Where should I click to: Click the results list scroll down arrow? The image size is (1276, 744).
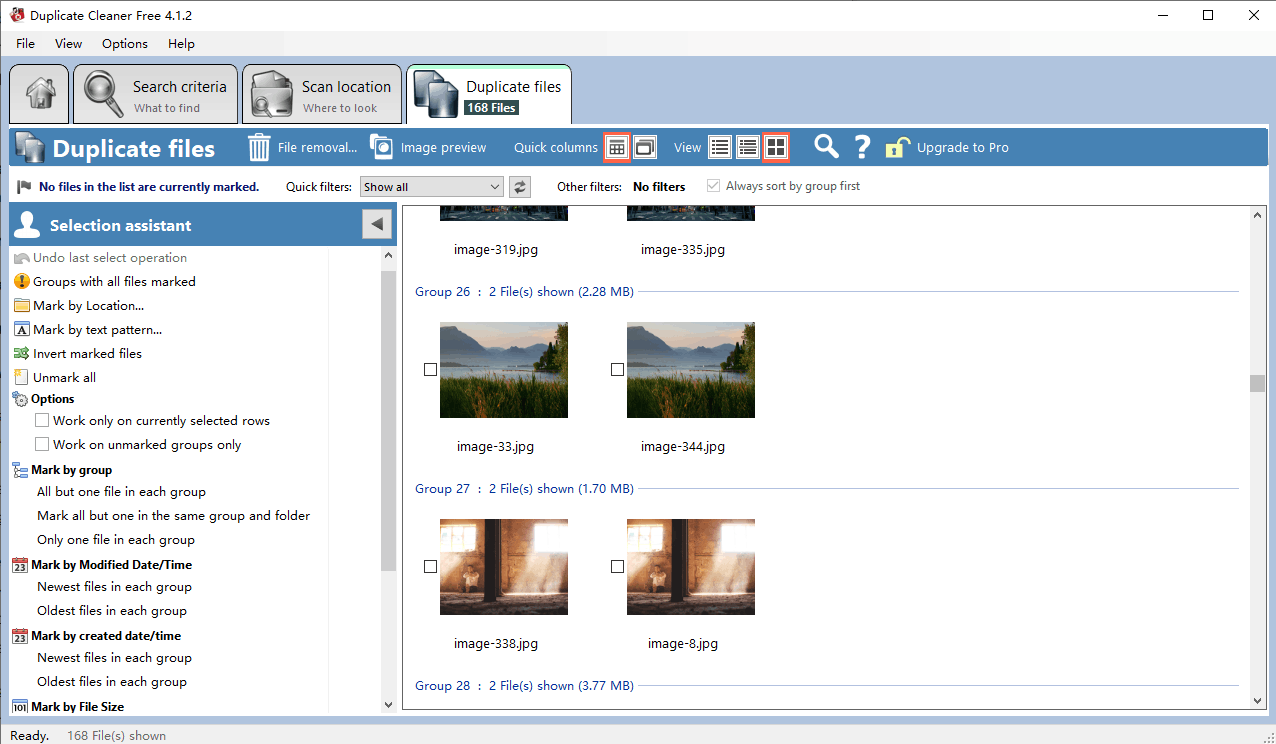[1257, 701]
